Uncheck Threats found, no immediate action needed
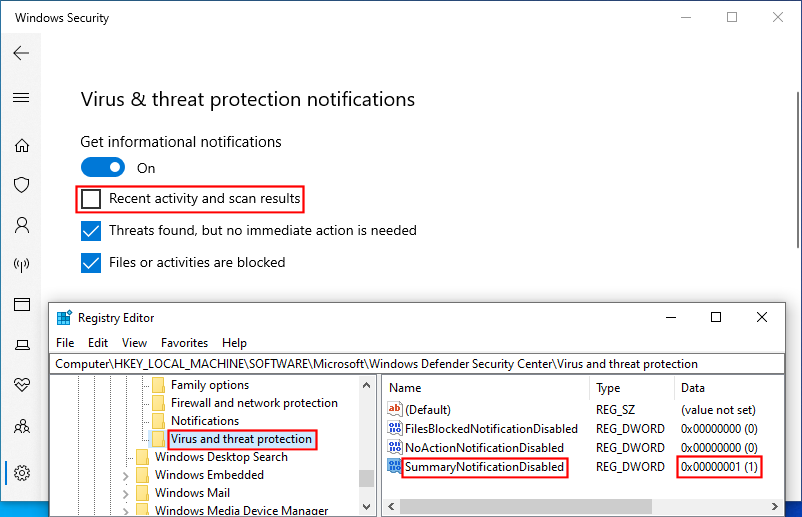The width and height of the screenshot is (802, 517). (91, 231)
